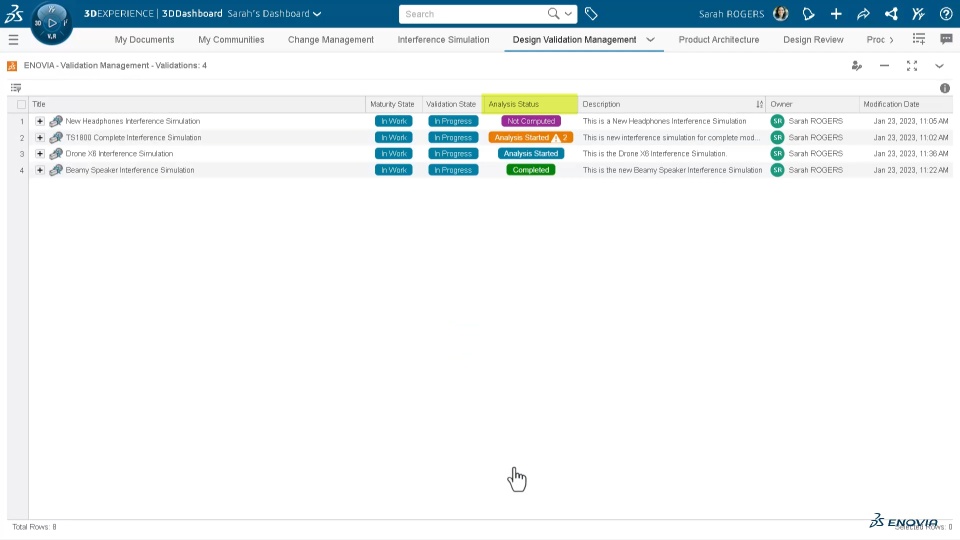Expand the TS1800 Complete Interference Simulation row
Screen dimensions: 960x540
40,138
